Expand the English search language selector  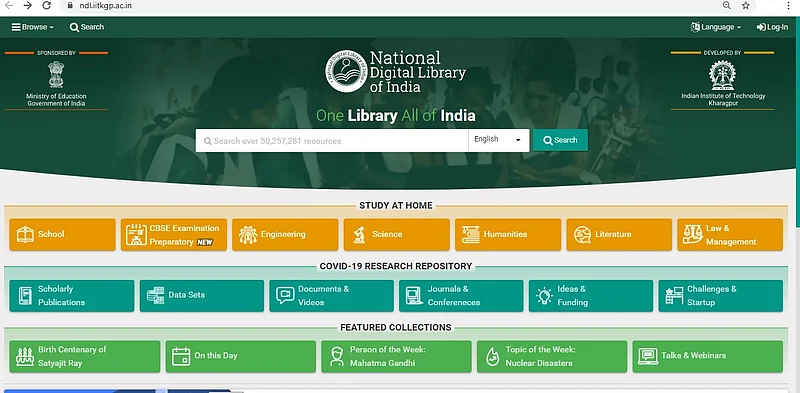click(498, 140)
